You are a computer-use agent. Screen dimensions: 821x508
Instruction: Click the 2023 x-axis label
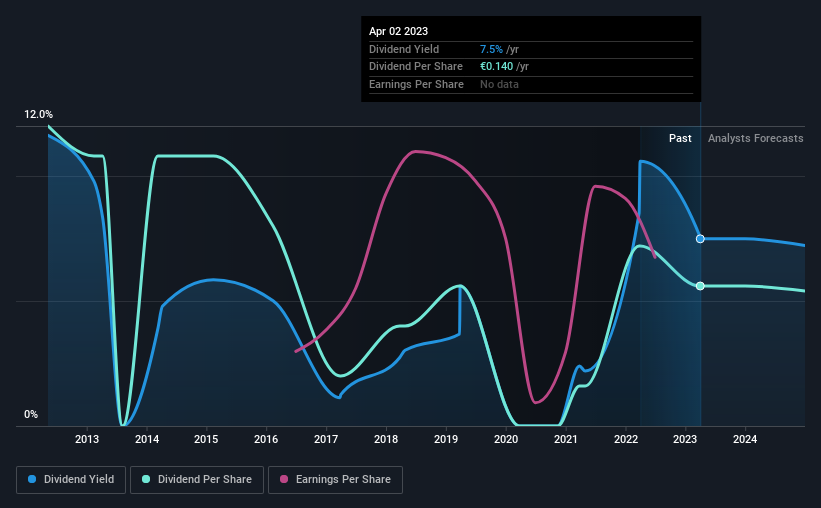[x=685, y=439]
